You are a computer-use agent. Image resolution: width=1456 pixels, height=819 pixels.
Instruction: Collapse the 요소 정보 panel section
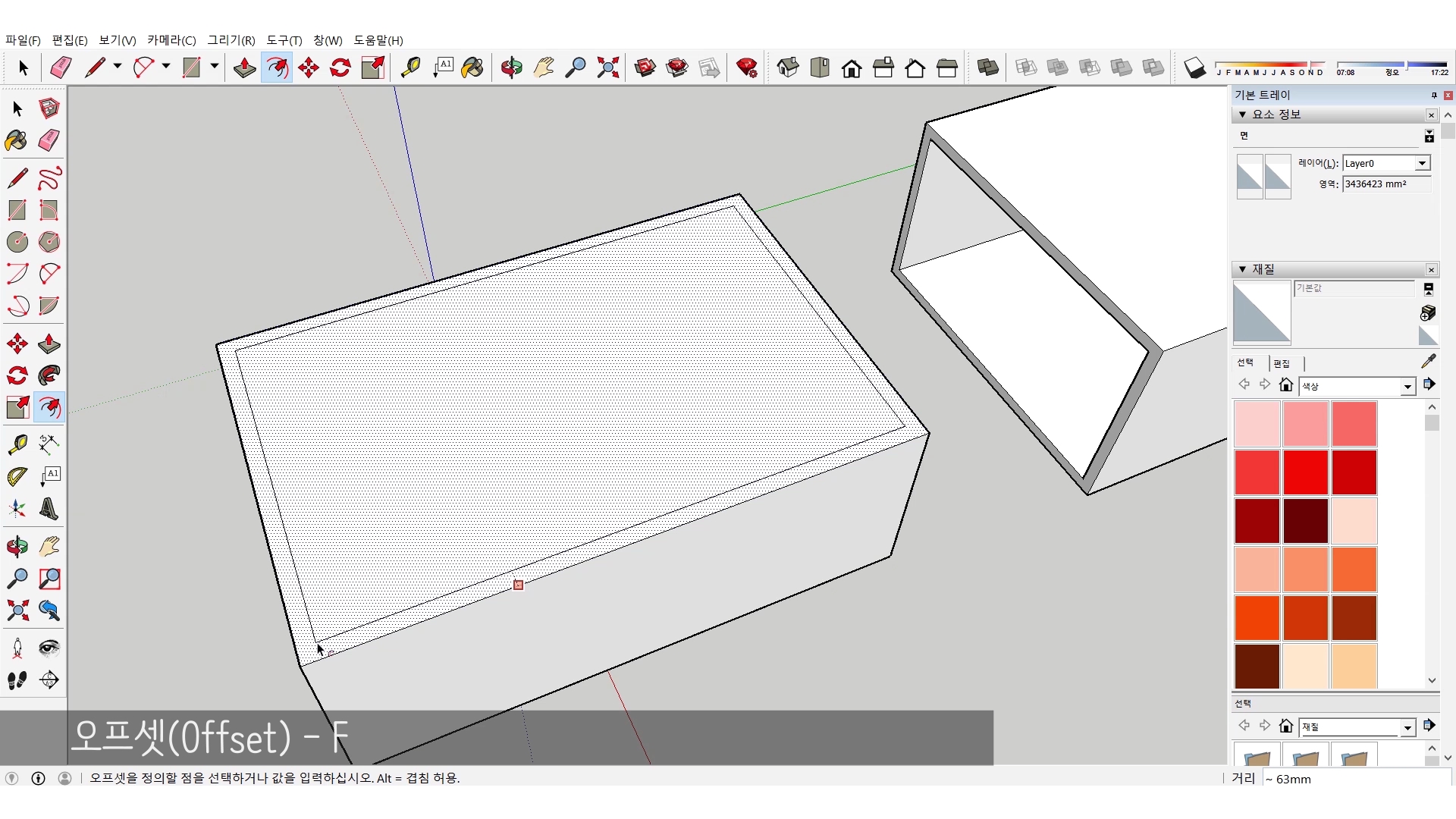tap(1242, 115)
